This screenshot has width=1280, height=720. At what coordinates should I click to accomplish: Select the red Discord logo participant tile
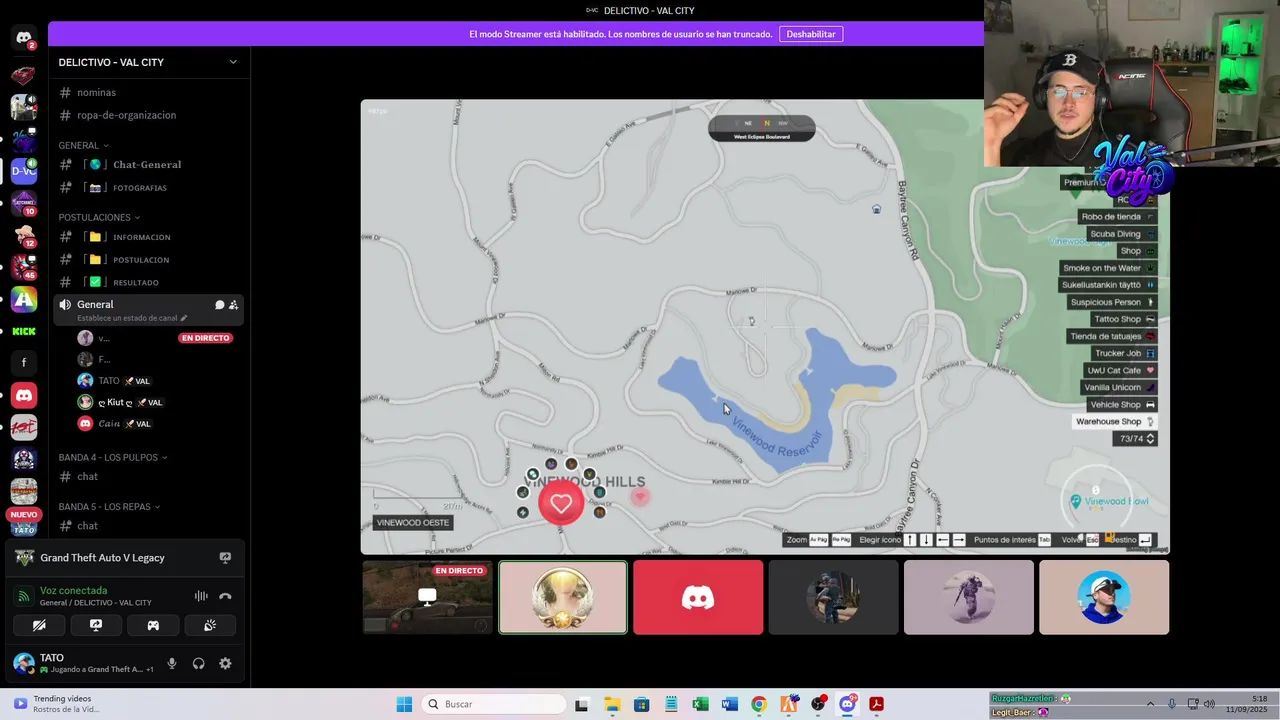698,597
